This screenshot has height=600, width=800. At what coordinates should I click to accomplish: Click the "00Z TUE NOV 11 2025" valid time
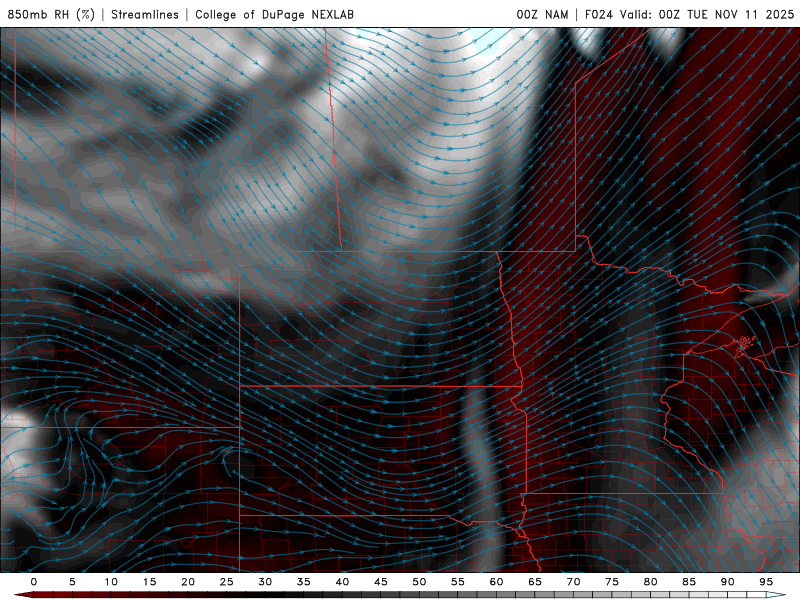coord(727,14)
